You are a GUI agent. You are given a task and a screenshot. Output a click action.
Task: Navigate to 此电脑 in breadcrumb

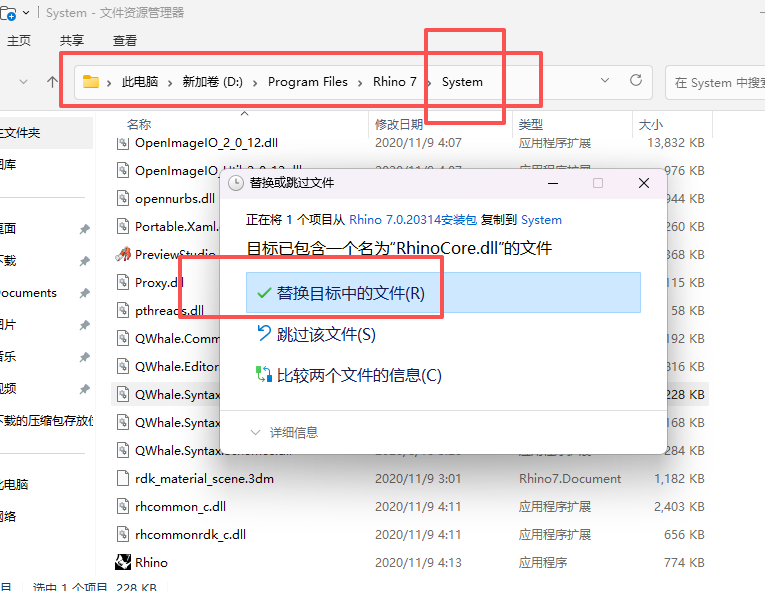coord(140,82)
